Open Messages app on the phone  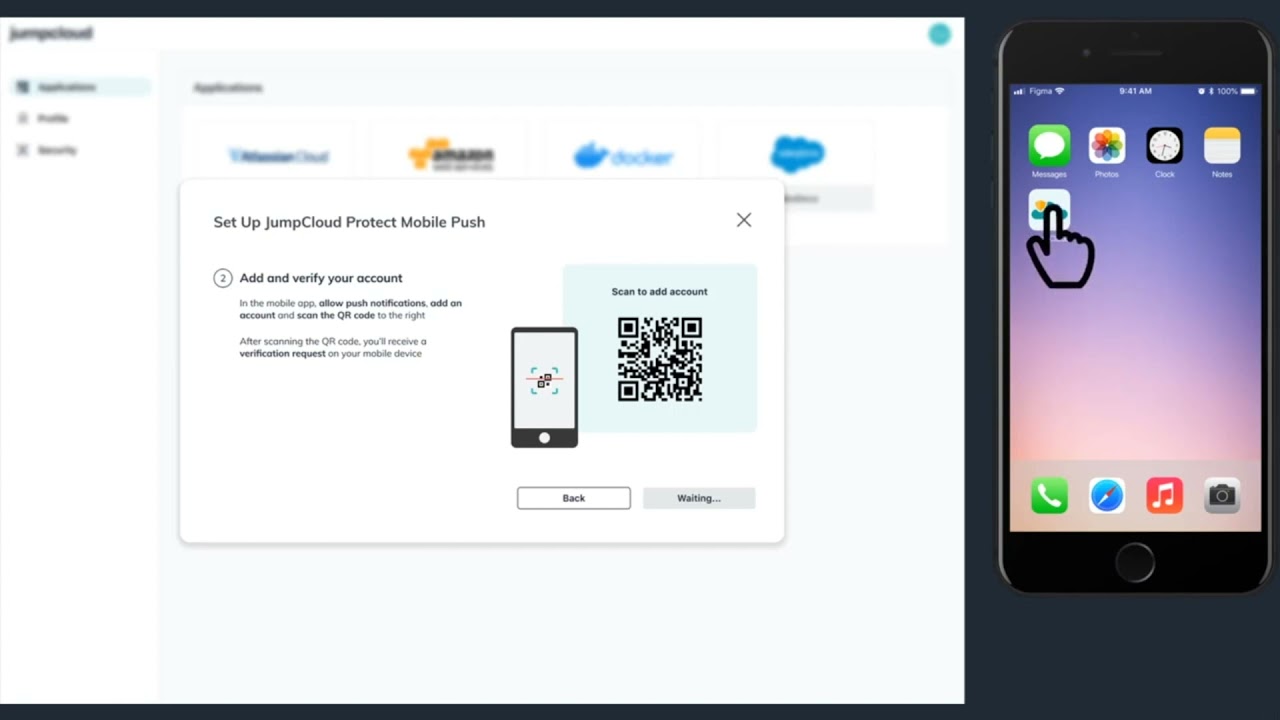coord(1049,146)
